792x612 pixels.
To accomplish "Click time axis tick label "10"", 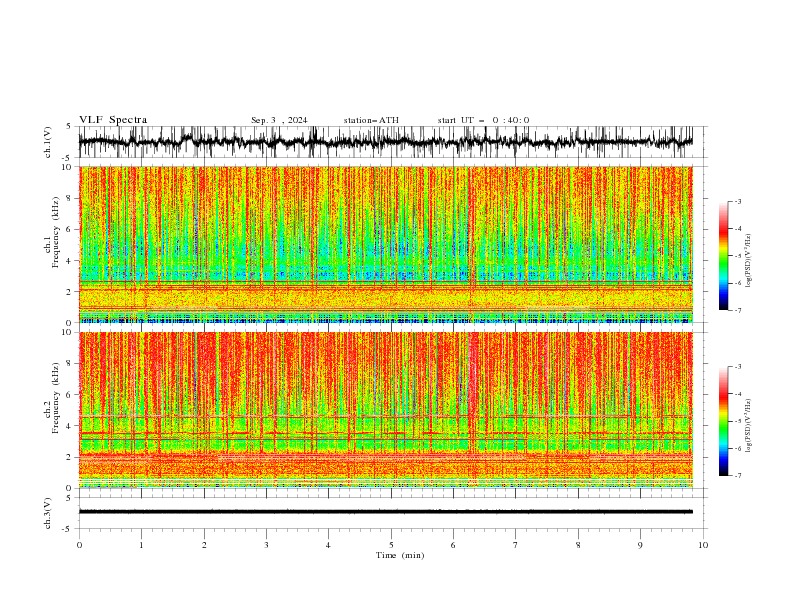I will [x=703, y=545].
